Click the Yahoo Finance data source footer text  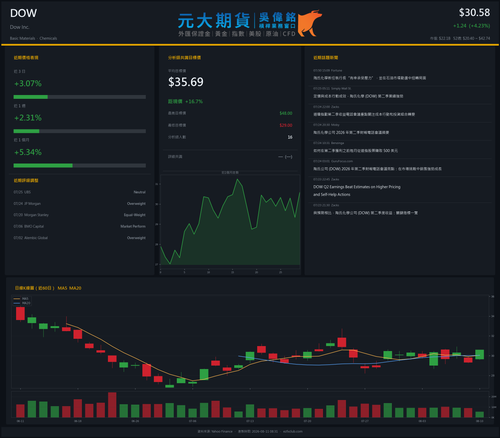(215, 431)
